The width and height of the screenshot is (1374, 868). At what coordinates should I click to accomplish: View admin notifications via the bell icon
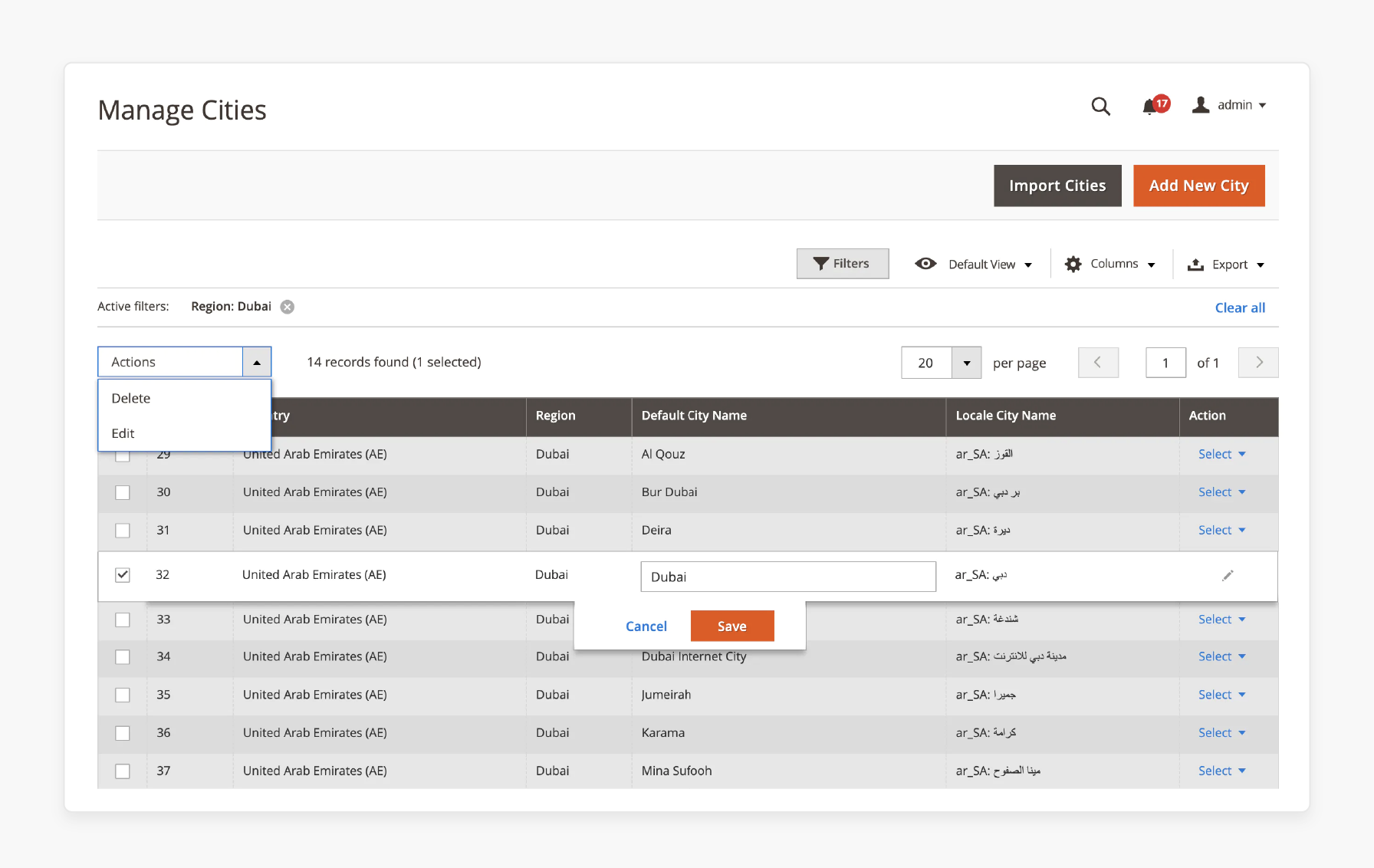[1151, 107]
